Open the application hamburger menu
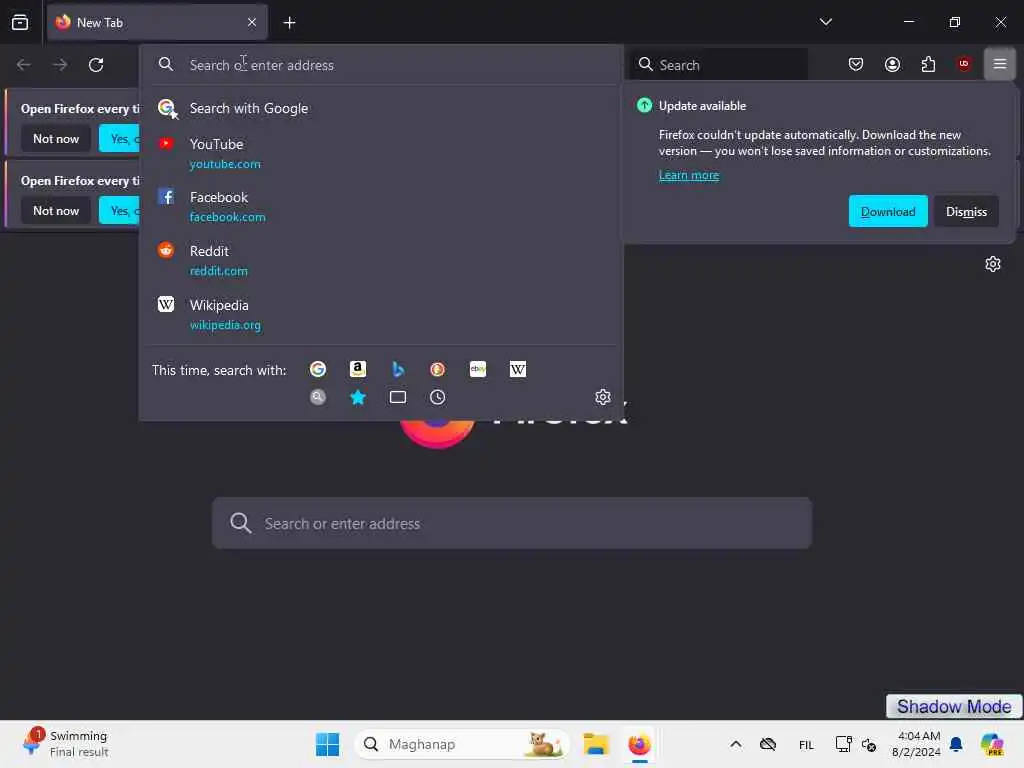The width and height of the screenshot is (1024, 768). click(x=1000, y=64)
